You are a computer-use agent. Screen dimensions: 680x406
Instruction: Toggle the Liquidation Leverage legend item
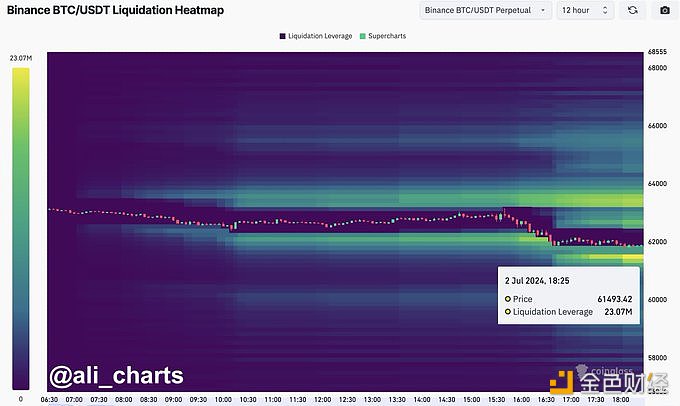tap(316, 36)
